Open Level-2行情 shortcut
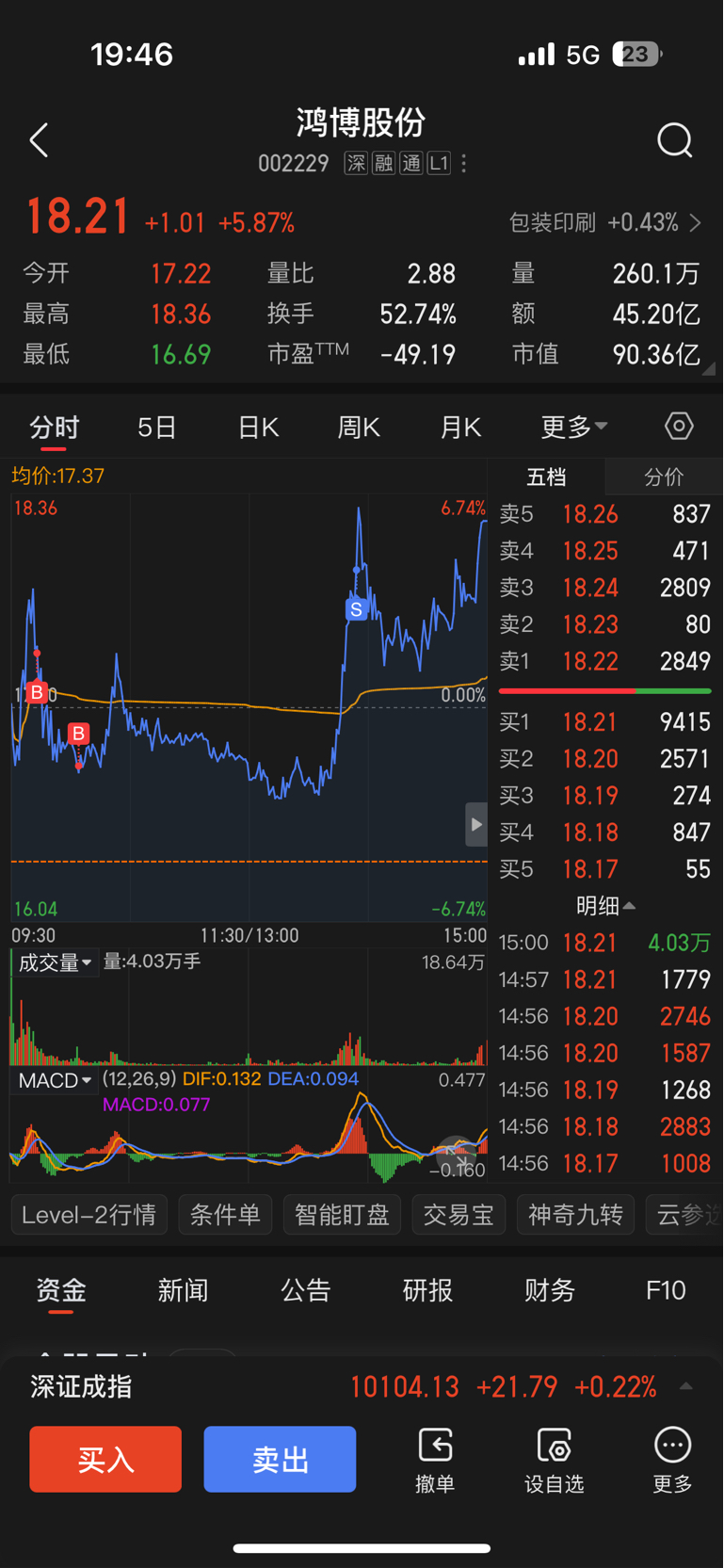The height and width of the screenshot is (1568, 724). [89, 1215]
